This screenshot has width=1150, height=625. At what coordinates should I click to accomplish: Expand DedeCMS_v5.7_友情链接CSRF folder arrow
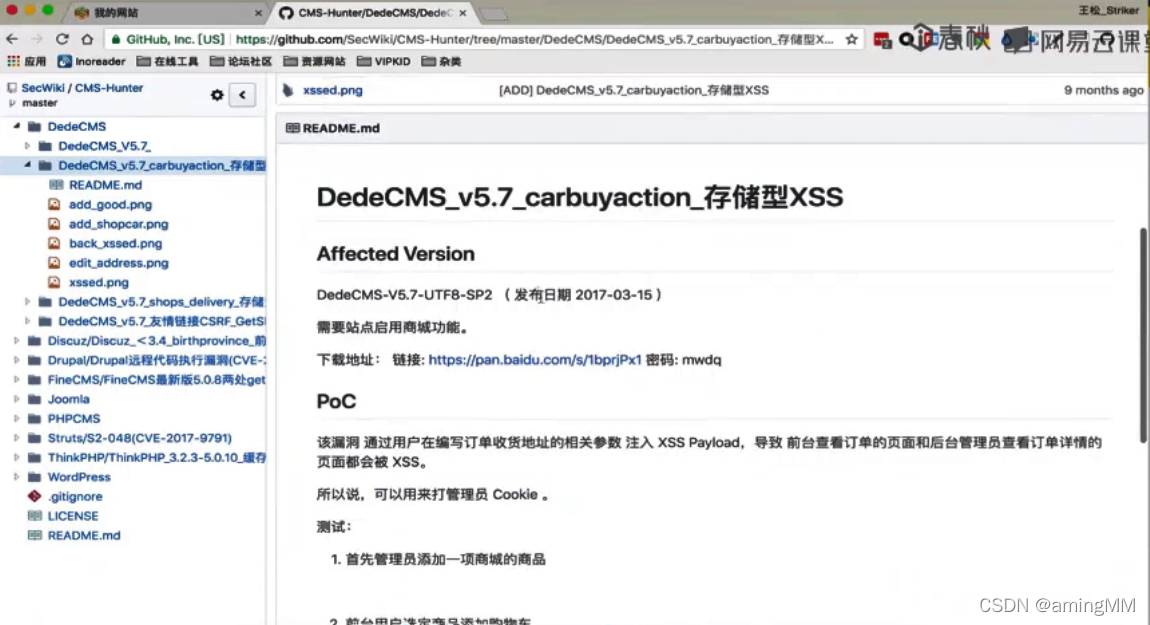pyautogui.click(x=27, y=321)
